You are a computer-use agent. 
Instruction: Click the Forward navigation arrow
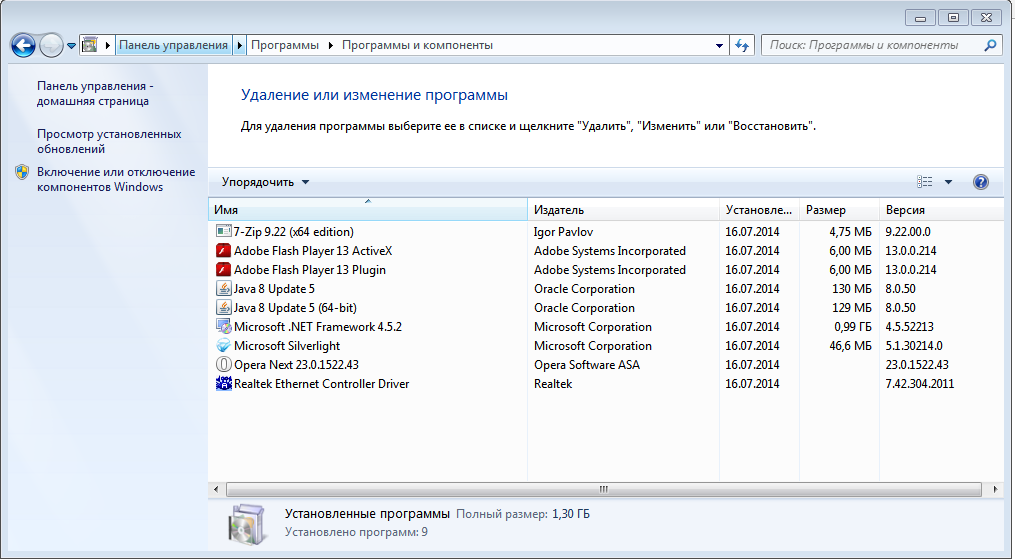(x=51, y=45)
